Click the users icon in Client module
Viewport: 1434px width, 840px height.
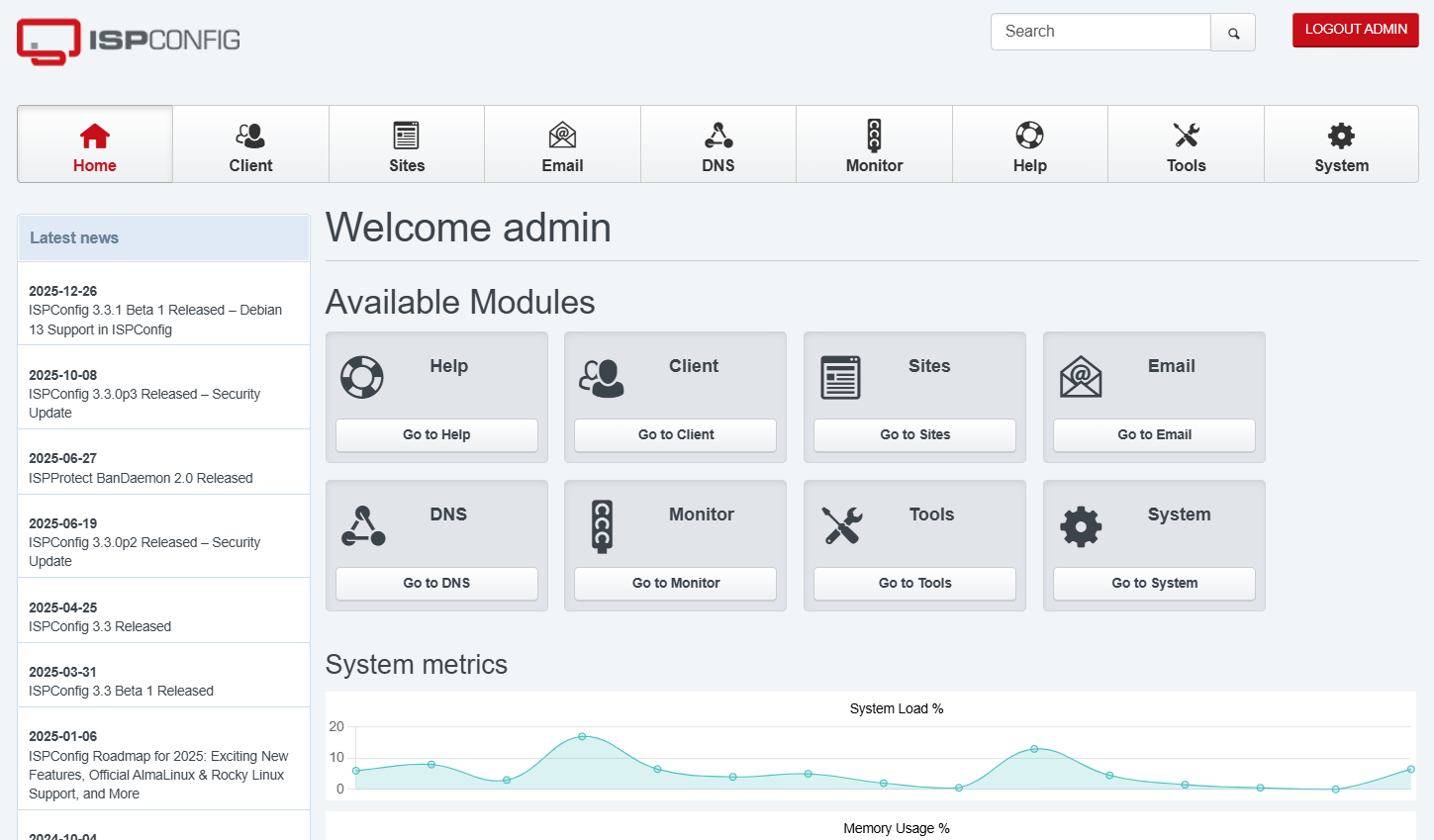coord(602,377)
